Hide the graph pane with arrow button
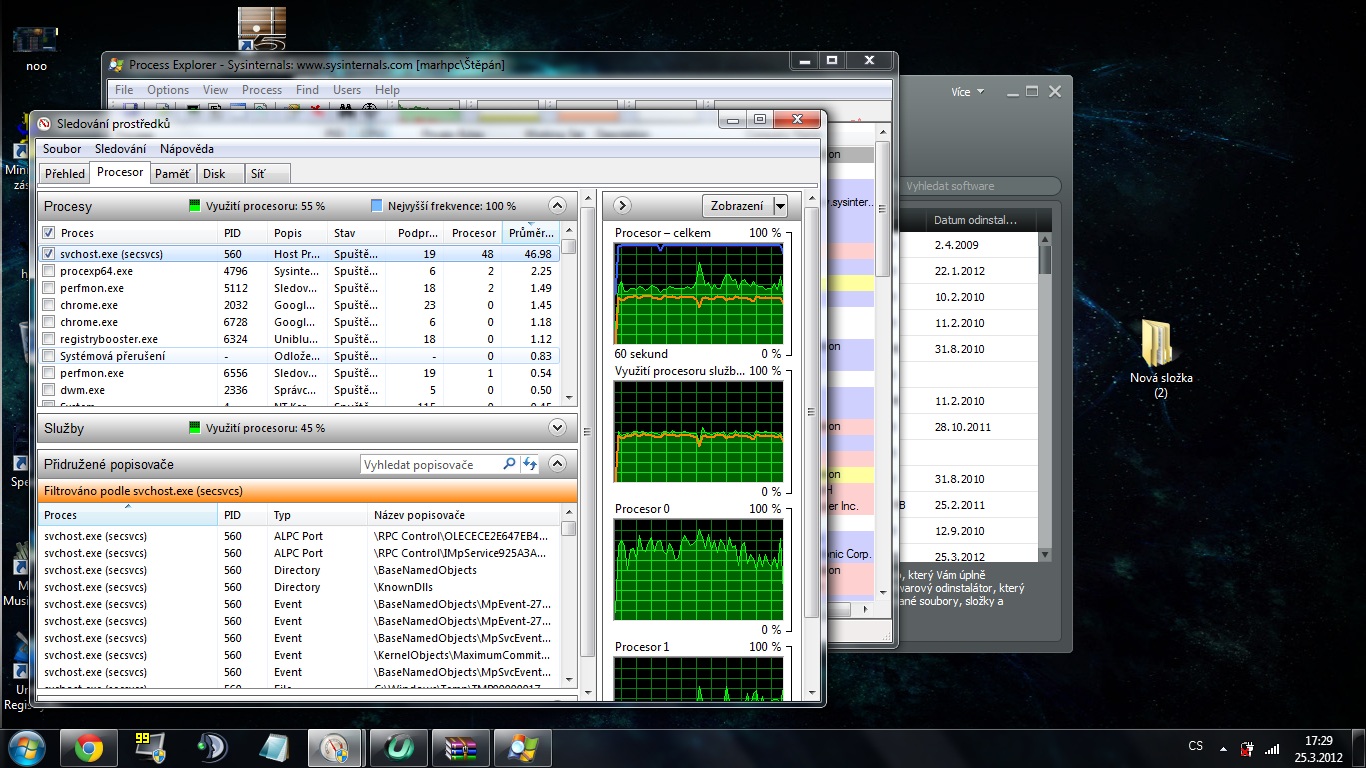Image resolution: width=1366 pixels, height=768 pixels. [x=622, y=206]
